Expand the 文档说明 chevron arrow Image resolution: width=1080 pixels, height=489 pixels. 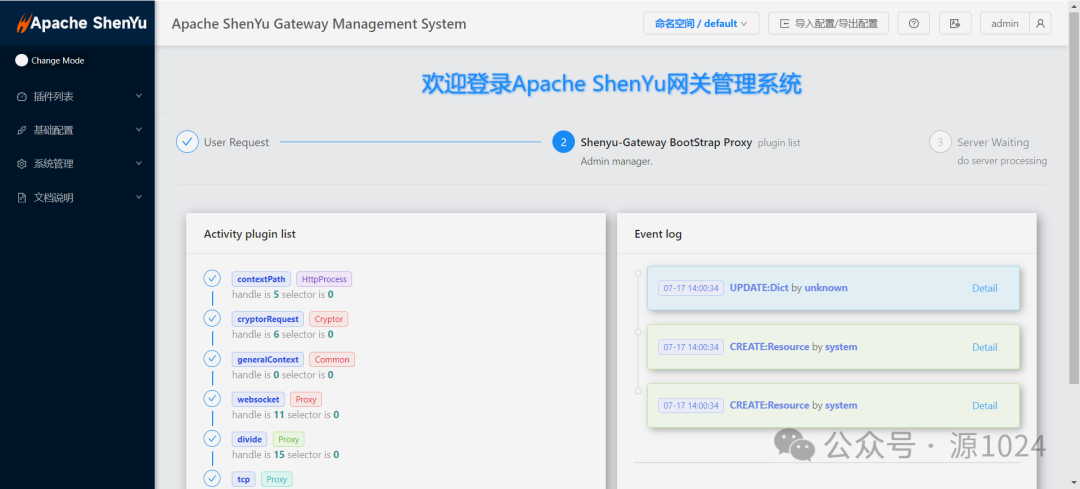point(138,197)
